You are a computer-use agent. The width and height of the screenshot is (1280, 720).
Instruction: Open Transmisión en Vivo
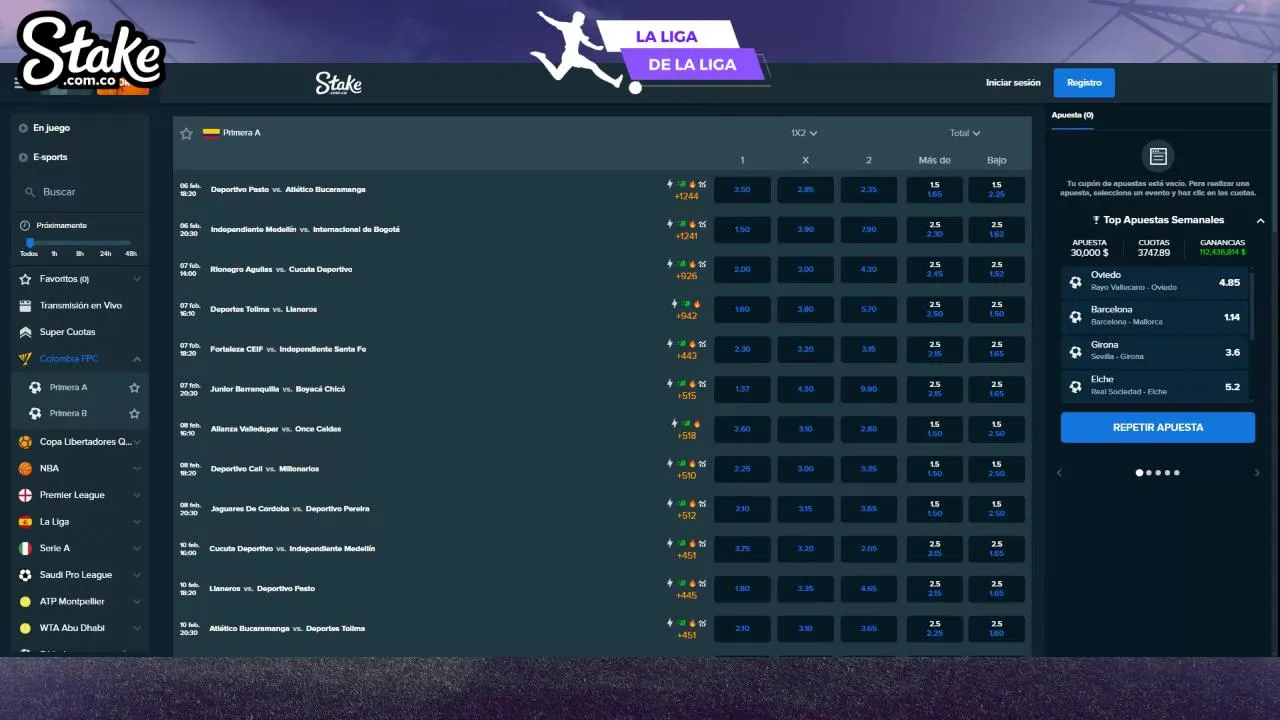click(x=80, y=305)
